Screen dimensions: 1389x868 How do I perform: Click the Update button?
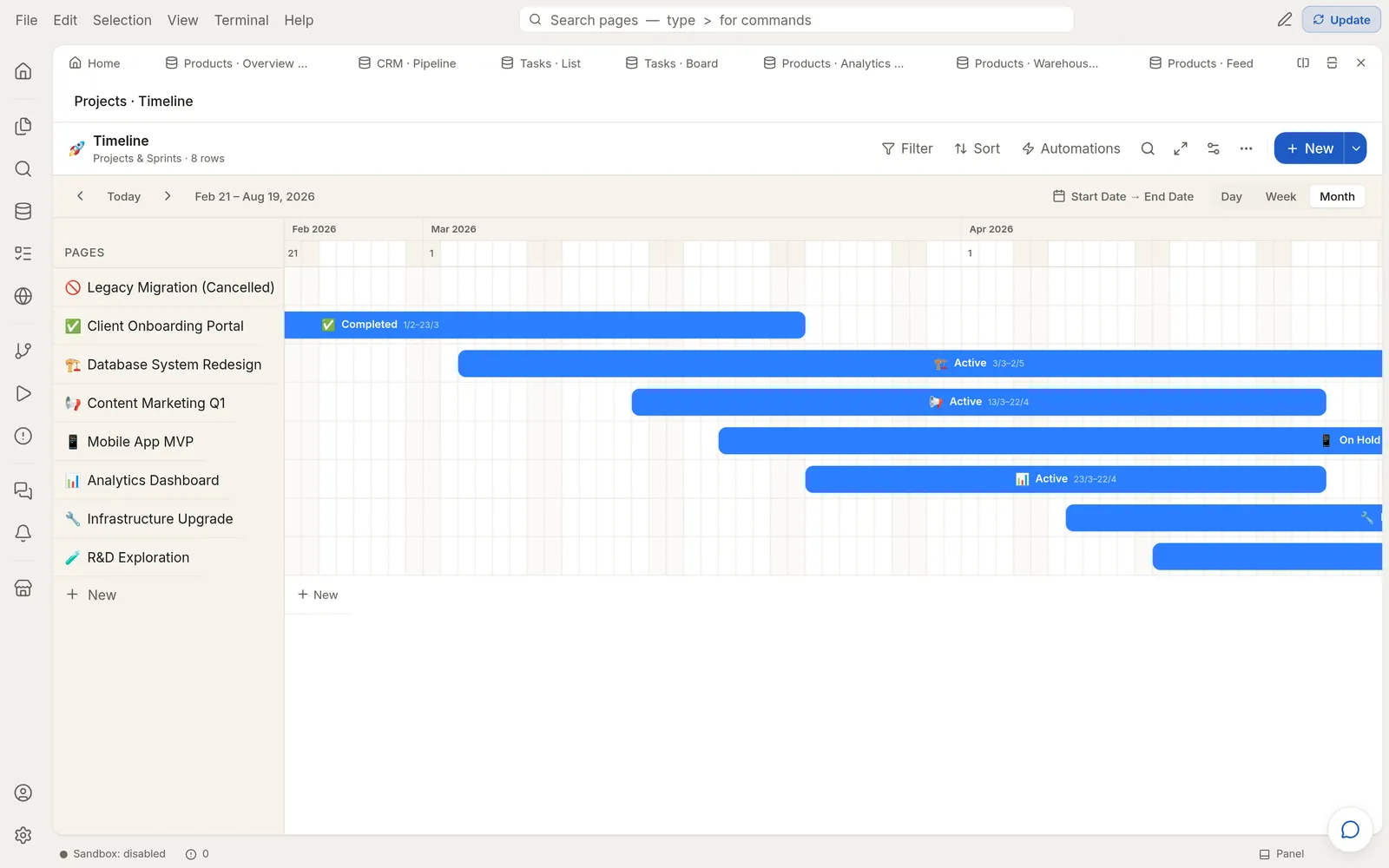pos(1341,20)
